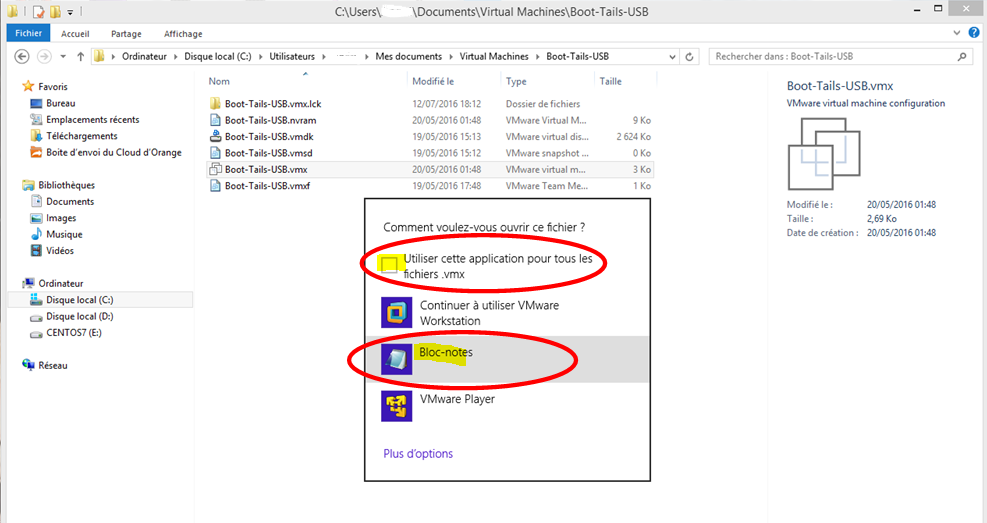Expand the chevron after Disque local (C:) breadcrumb
Screen dimensions: 987x523
[x=261, y=57]
